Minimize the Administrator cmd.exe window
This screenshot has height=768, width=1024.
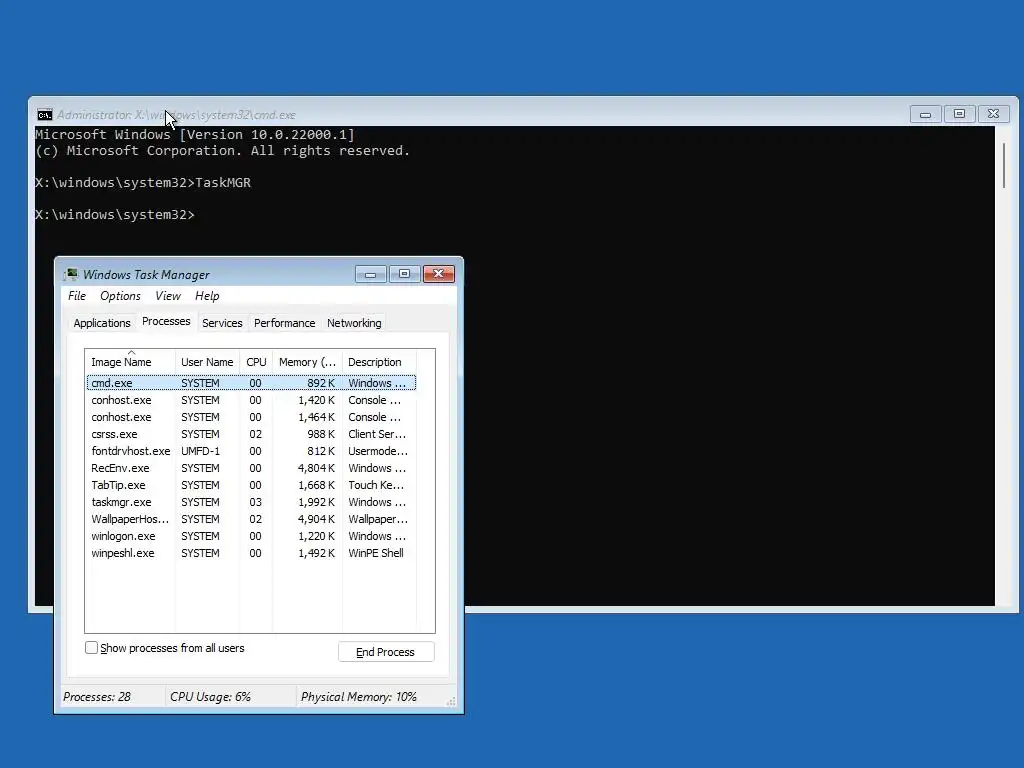click(x=925, y=114)
